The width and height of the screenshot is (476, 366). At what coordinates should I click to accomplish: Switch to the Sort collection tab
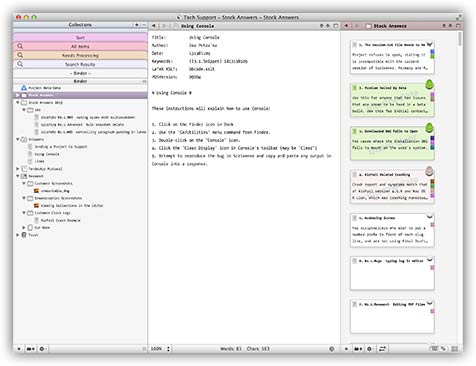[80, 38]
